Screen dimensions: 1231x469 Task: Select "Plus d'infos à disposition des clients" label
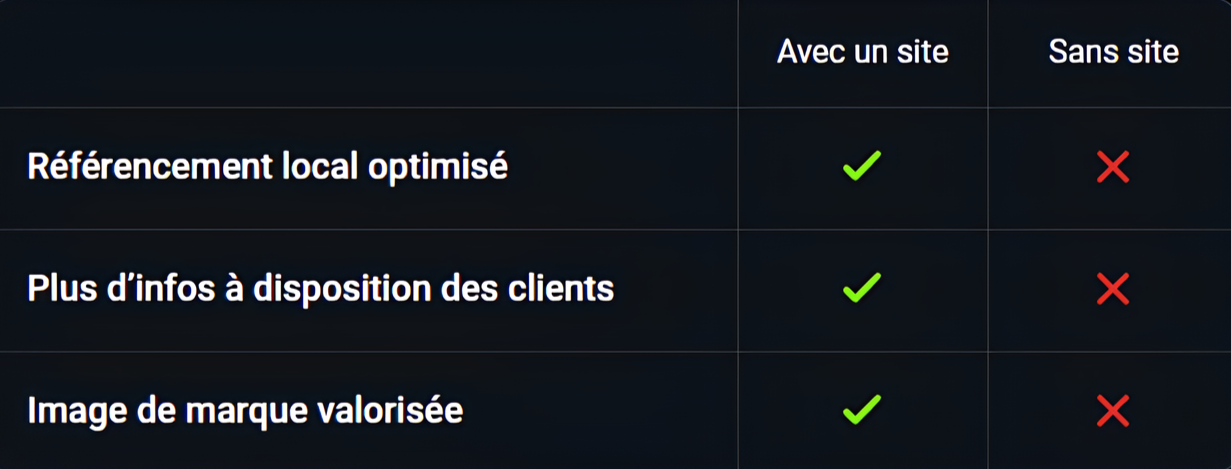tap(321, 289)
